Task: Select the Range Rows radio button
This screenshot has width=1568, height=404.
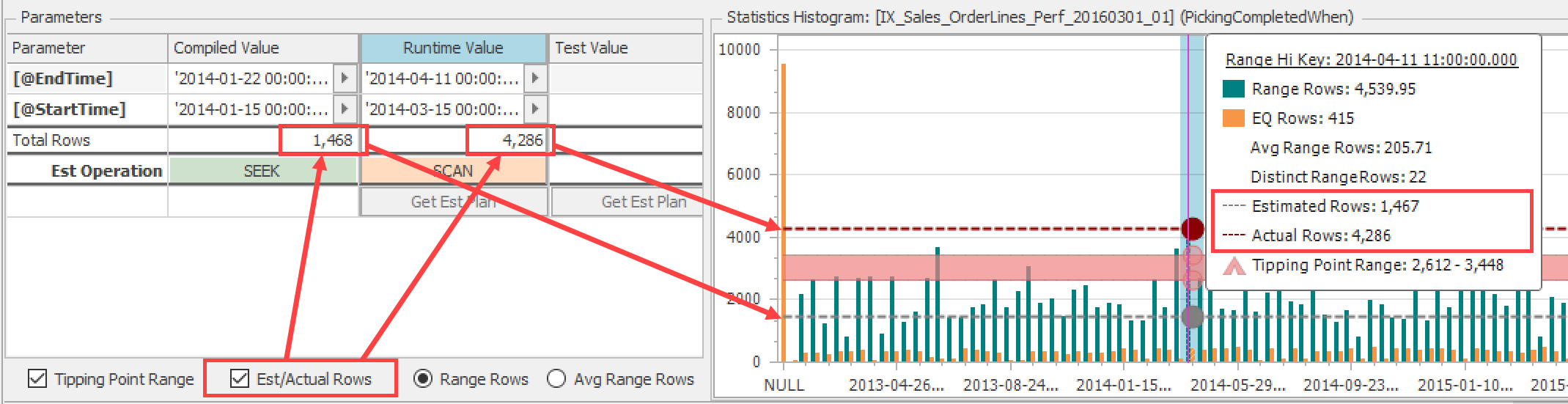Action: click(x=423, y=379)
